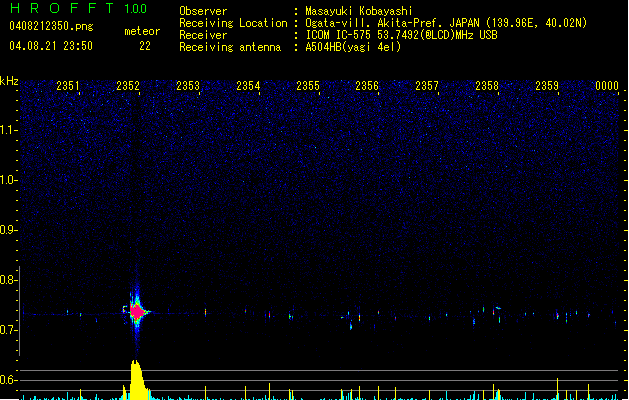Click the observer name Masayuki Kobayashi
The height and width of the screenshot is (400, 629).
[x=359, y=11]
